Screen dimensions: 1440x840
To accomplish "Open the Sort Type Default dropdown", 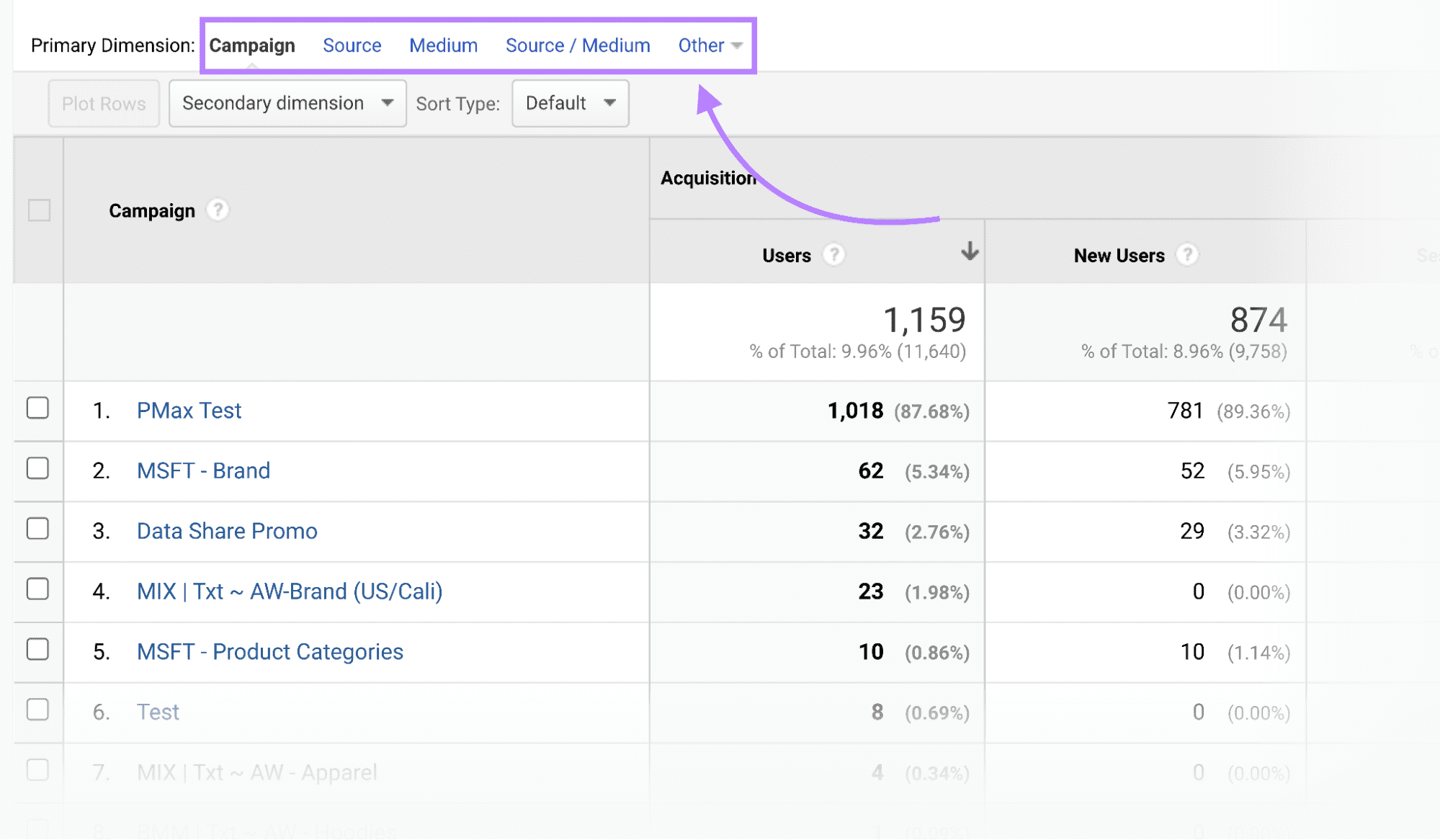I will tap(571, 104).
